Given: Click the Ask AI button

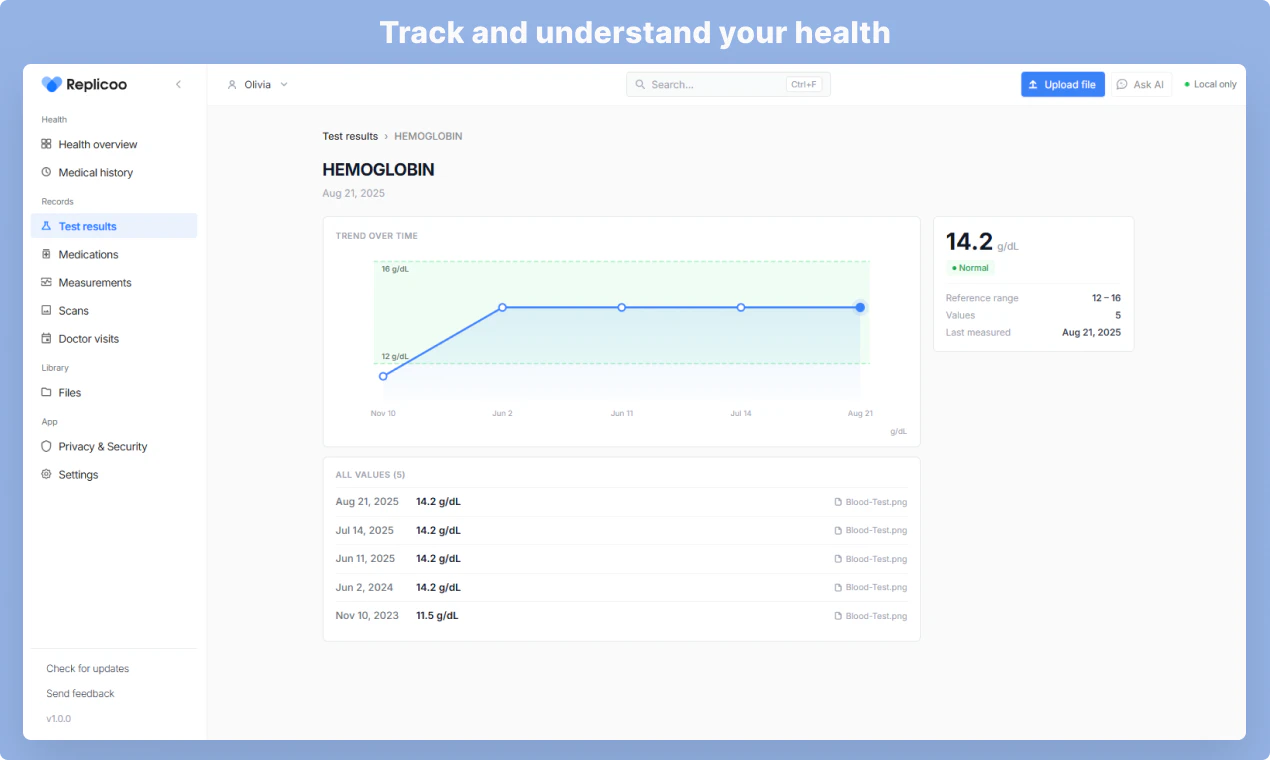Looking at the screenshot, I should tap(1141, 85).
